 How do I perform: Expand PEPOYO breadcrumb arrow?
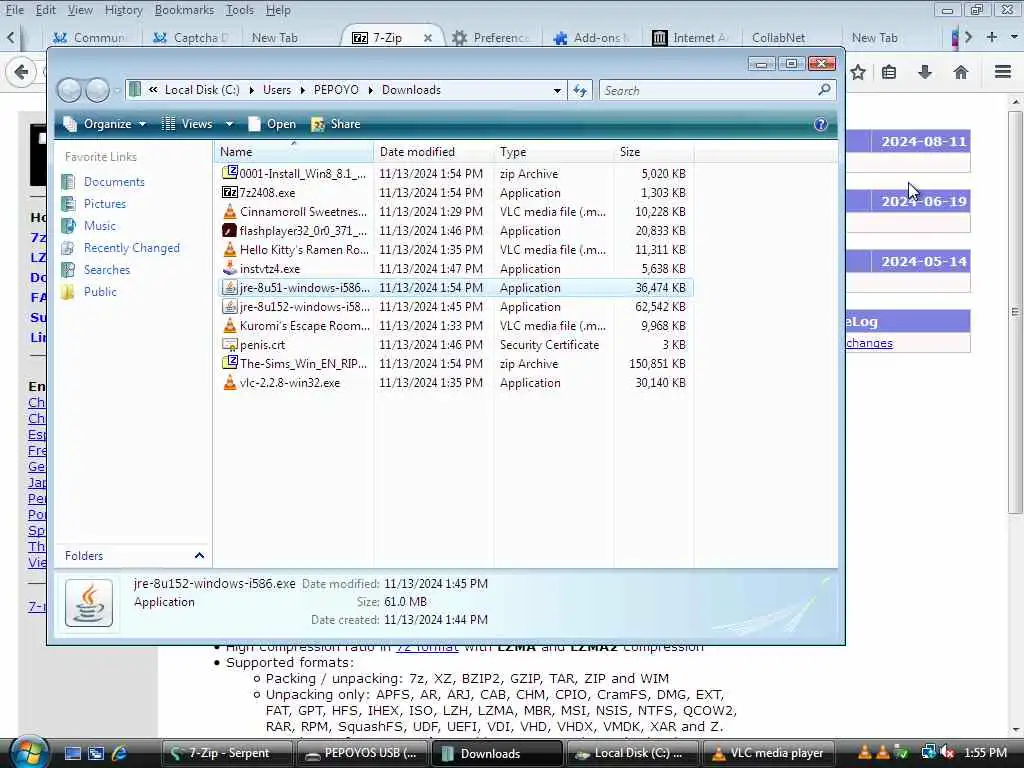point(370,90)
